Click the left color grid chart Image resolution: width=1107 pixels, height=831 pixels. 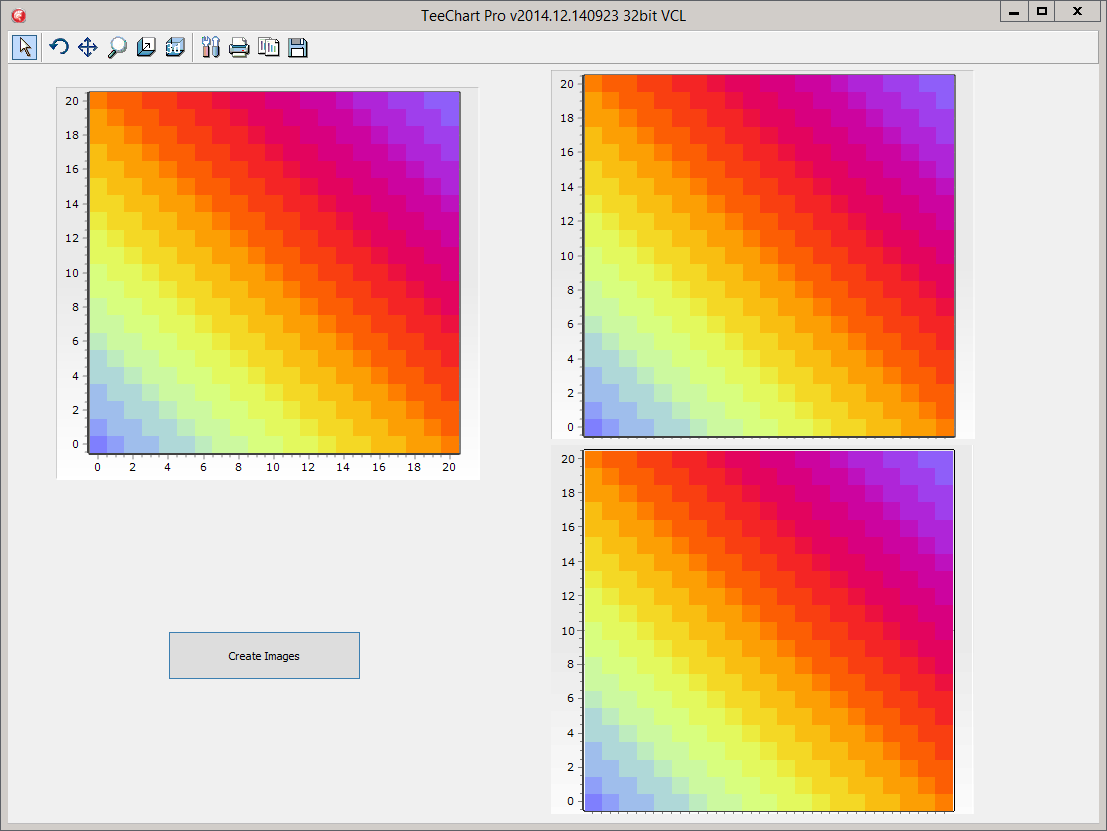268,283
